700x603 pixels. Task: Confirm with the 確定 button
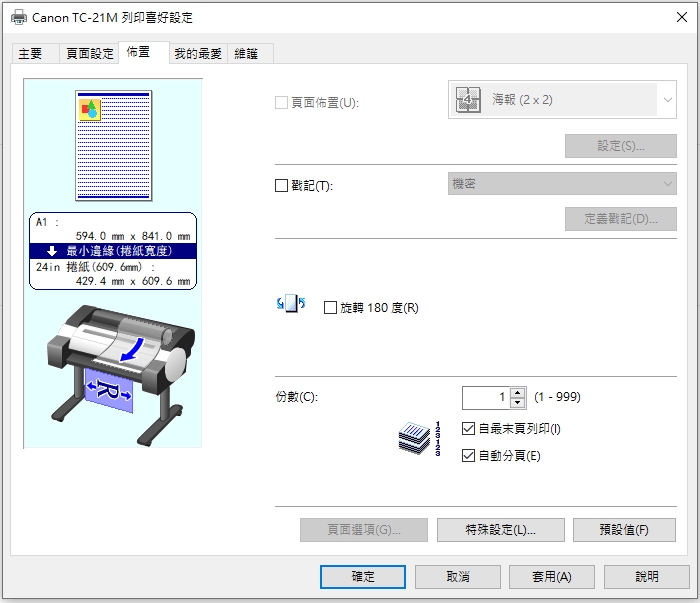[363, 577]
